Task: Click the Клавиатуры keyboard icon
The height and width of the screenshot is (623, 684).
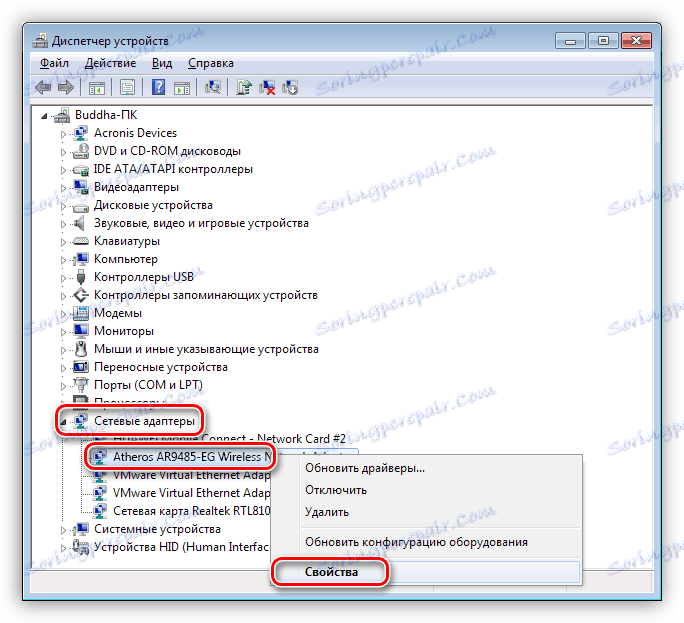Action: [81, 241]
